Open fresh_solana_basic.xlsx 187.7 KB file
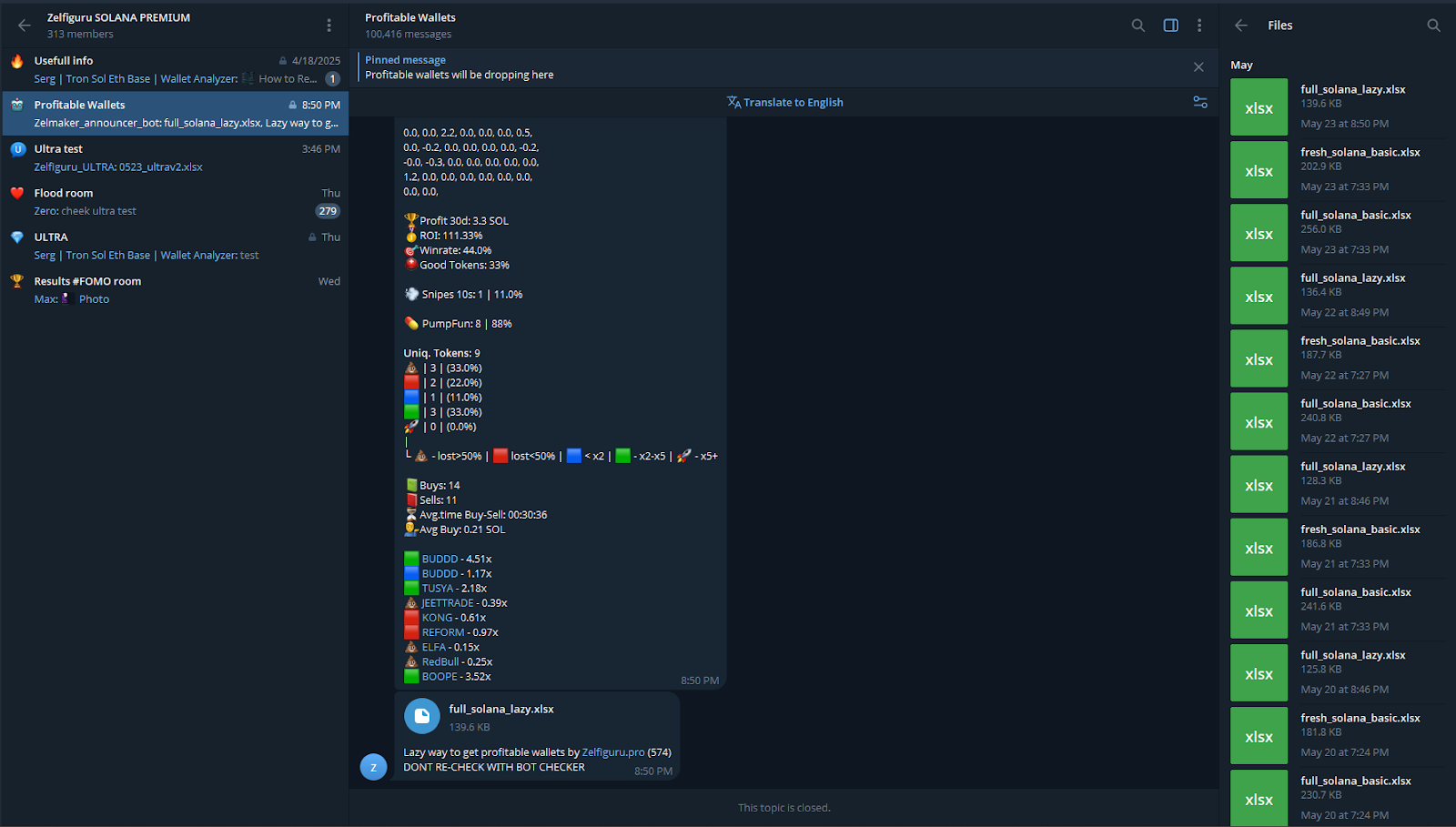Screen dimensions: 1456x827 pos(1336,358)
